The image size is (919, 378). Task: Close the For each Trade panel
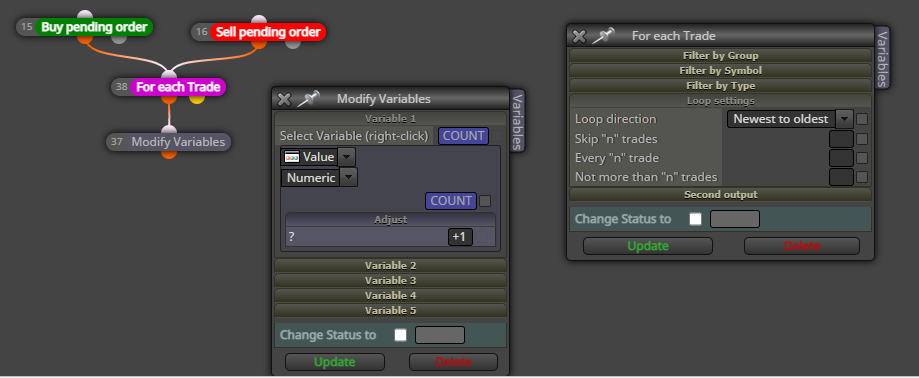coord(579,36)
